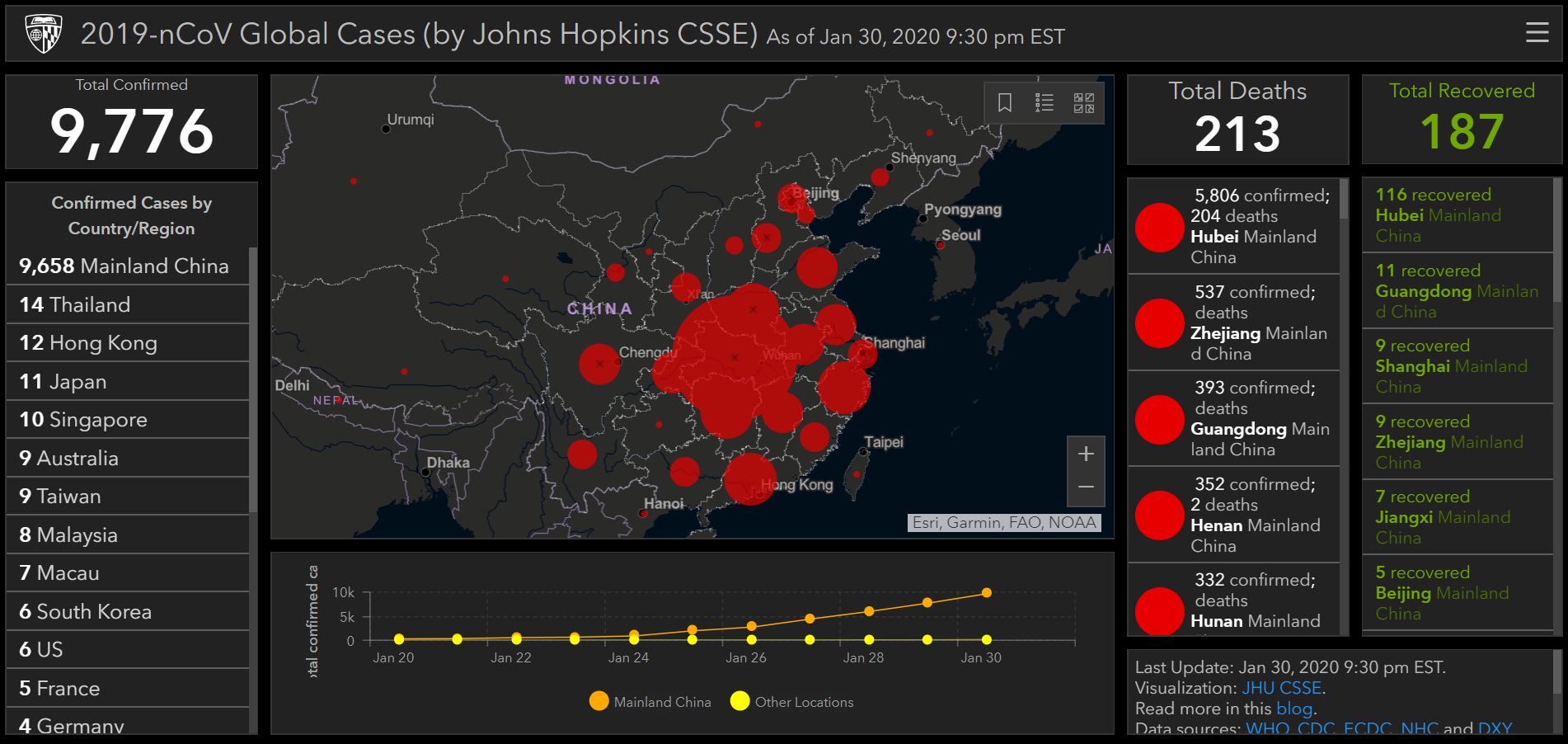1568x744 pixels.
Task: Toggle the Mainland China series in chart legend
Action: point(599,702)
